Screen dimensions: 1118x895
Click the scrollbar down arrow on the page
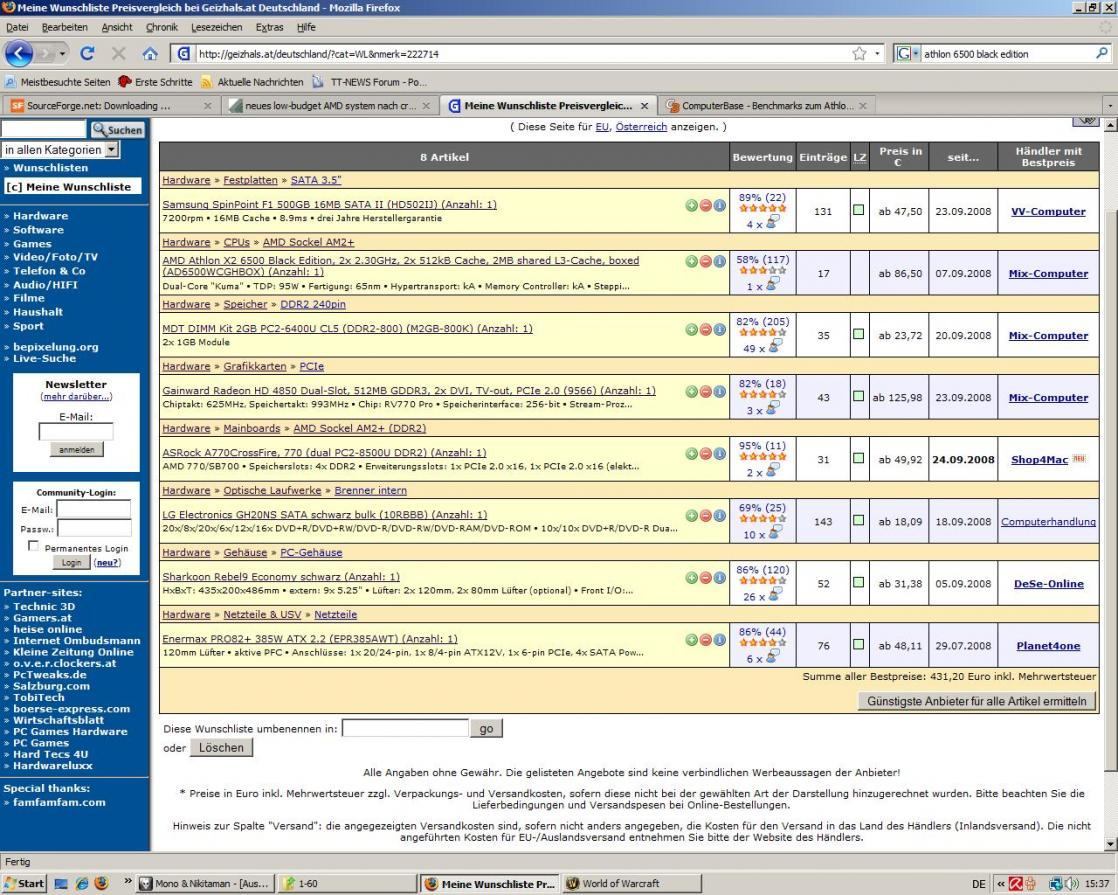(1110, 844)
